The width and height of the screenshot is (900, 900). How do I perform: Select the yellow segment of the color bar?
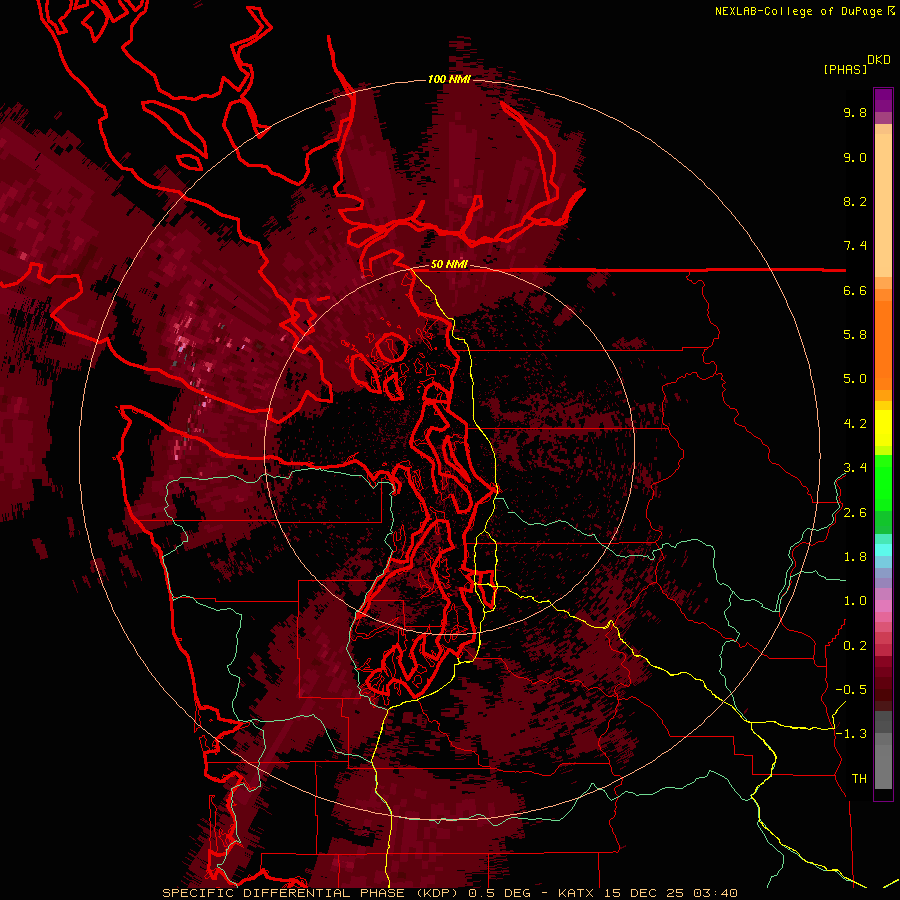(883, 428)
